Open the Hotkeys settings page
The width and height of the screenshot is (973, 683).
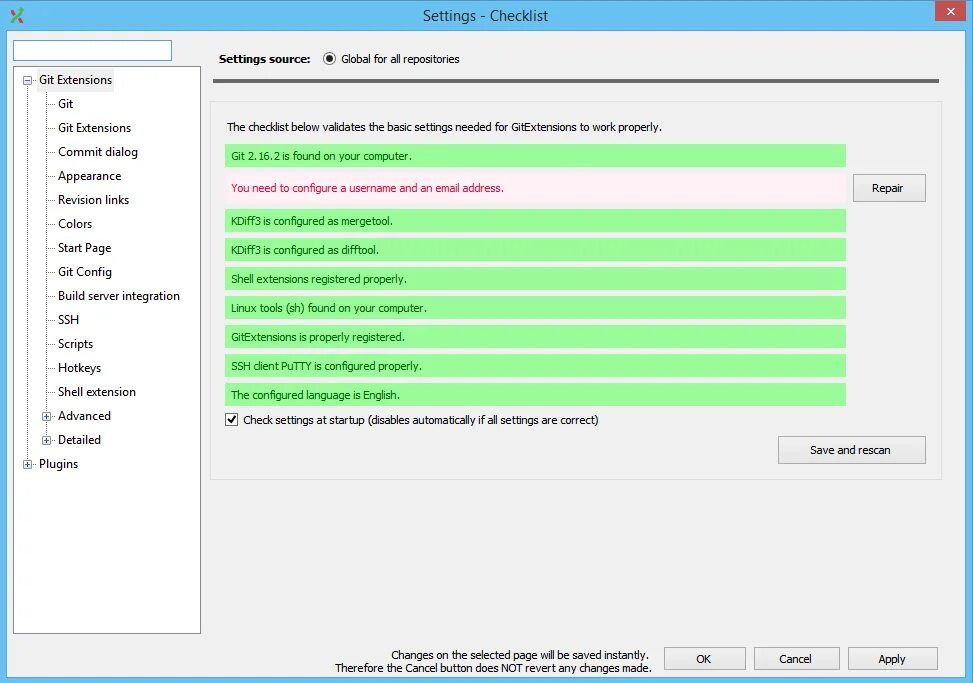click(x=79, y=368)
